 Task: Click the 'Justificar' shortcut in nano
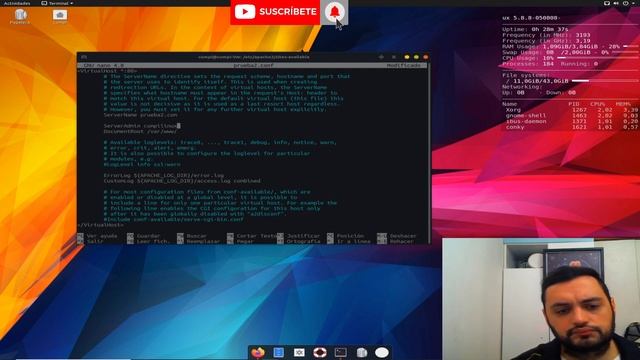(x=299, y=236)
